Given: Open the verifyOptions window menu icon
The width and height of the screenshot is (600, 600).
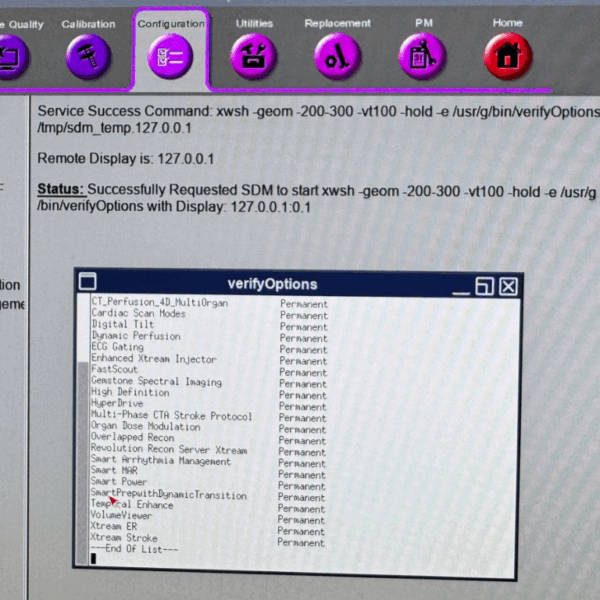Looking at the screenshot, I should pos(87,283).
